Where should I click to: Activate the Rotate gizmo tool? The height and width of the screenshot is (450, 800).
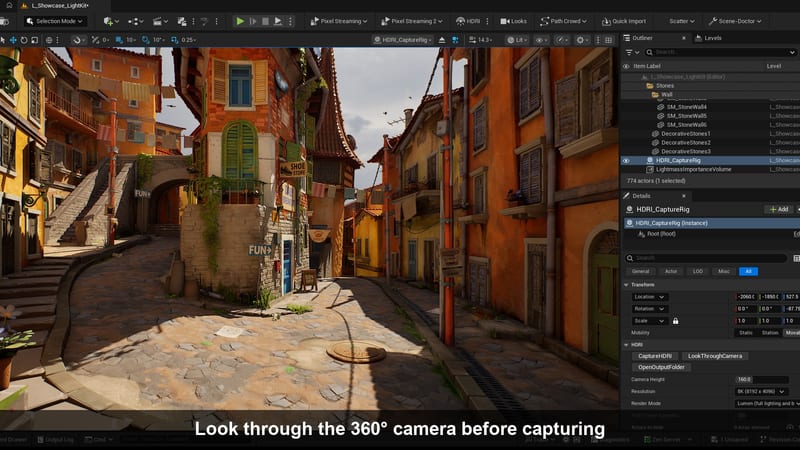click(x=24, y=39)
